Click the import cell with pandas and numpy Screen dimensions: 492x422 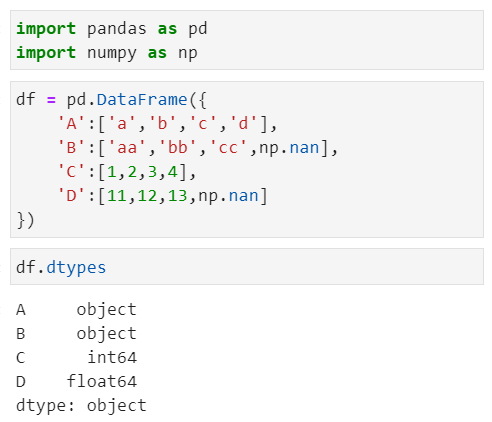click(x=247, y=40)
